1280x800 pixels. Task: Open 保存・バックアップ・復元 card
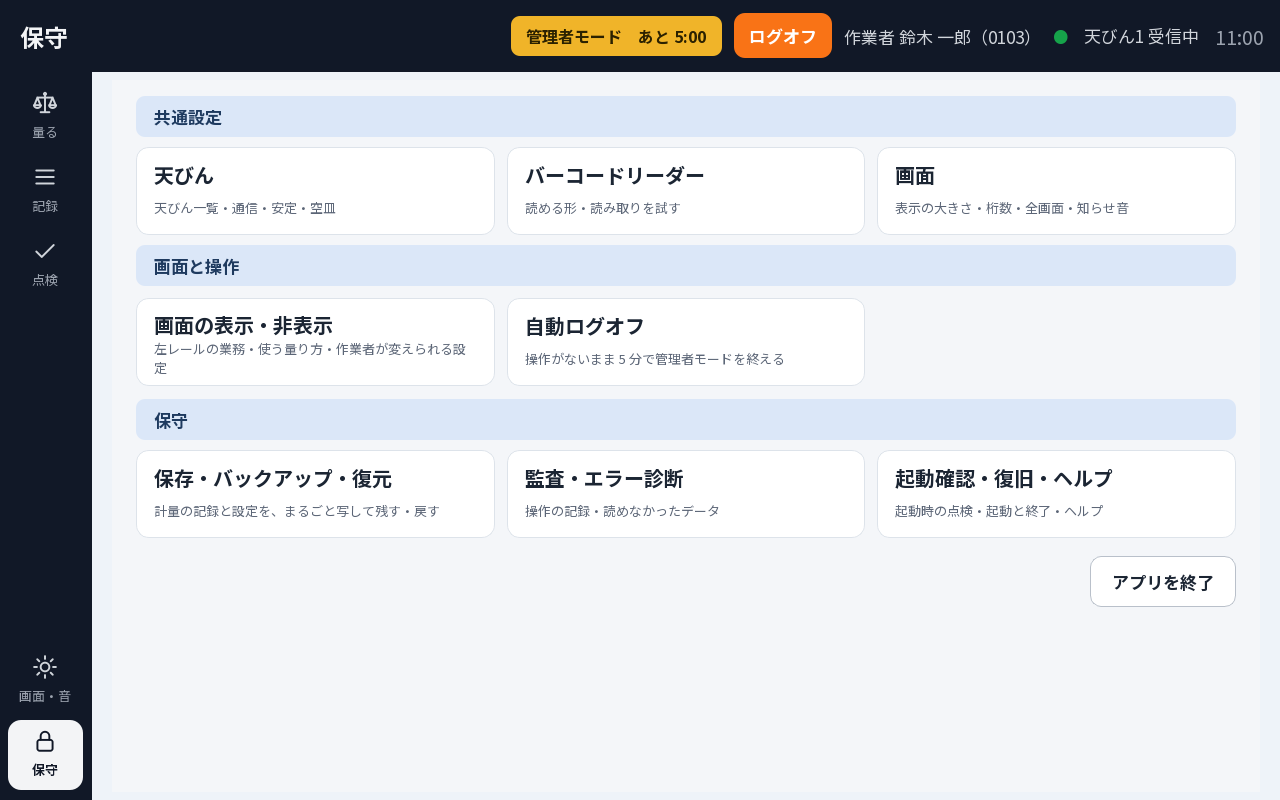click(315, 494)
